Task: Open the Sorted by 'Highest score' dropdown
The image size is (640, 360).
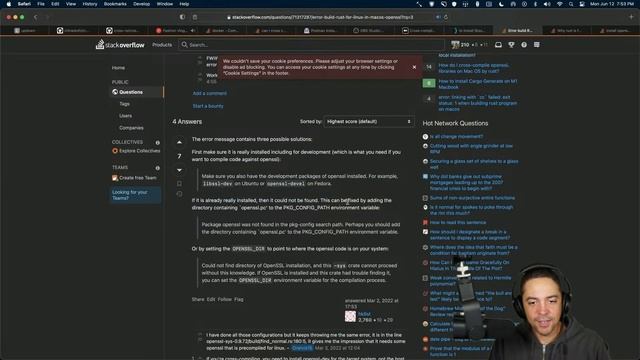Action: [369, 122]
